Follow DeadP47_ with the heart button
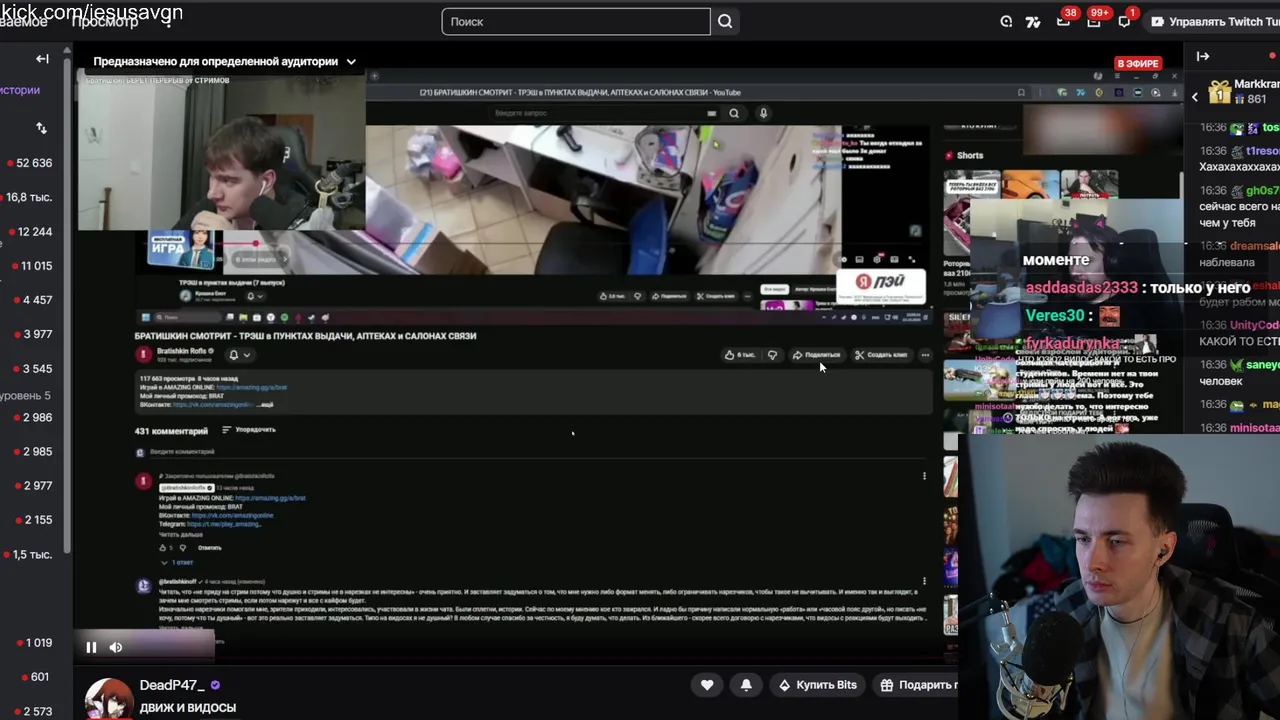This screenshot has width=1280, height=720. [707, 685]
